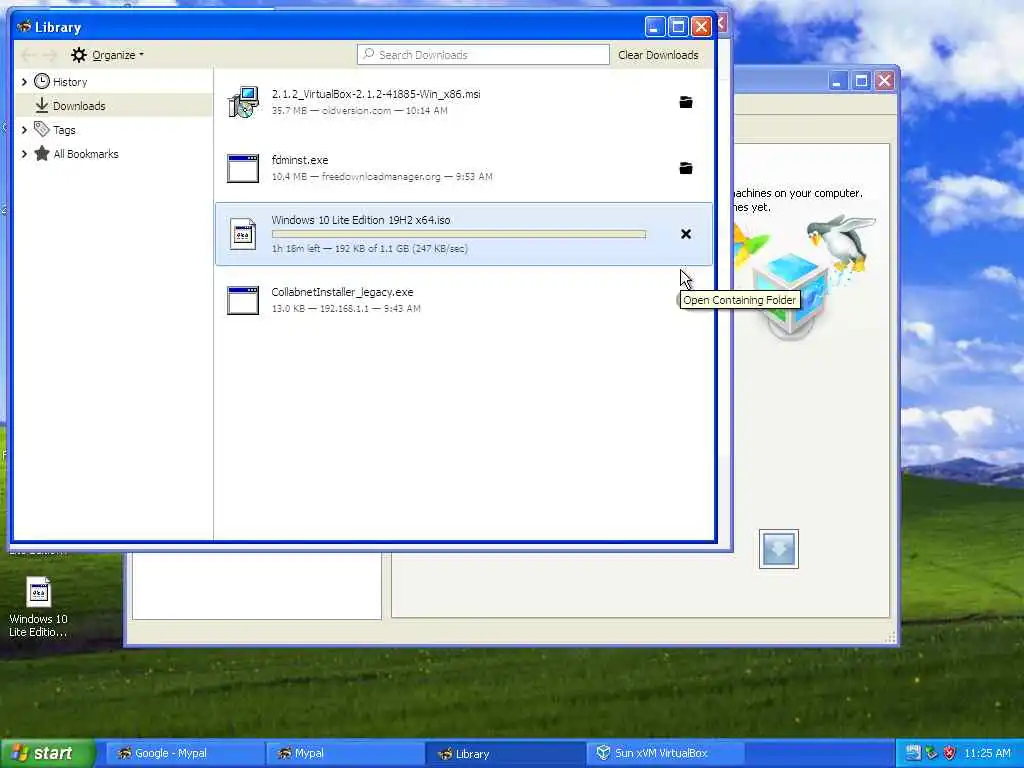Open the Start menu
This screenshot has height=768, width=1024.
point(48,753)
